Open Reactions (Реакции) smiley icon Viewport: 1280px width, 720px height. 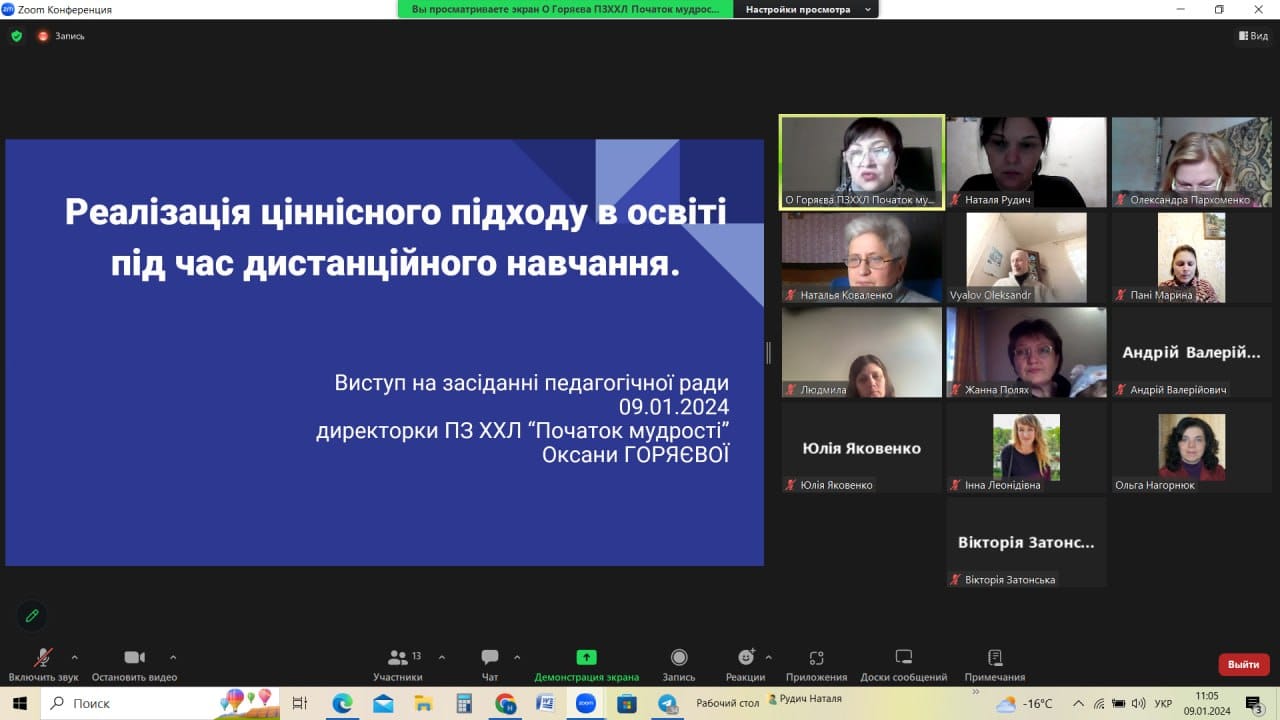[x=745, y=657]
